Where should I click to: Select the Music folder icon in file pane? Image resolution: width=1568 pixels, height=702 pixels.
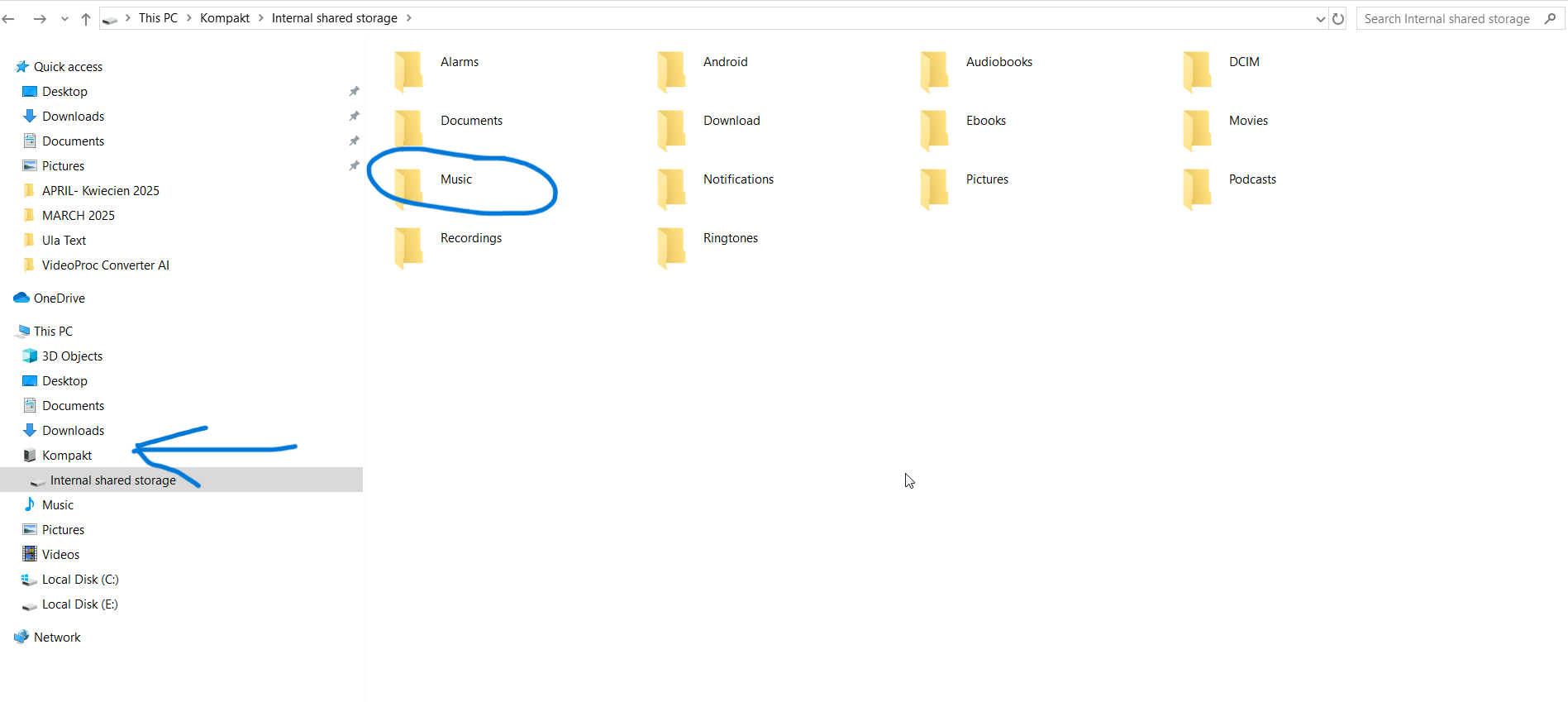[x=408, y=189]
